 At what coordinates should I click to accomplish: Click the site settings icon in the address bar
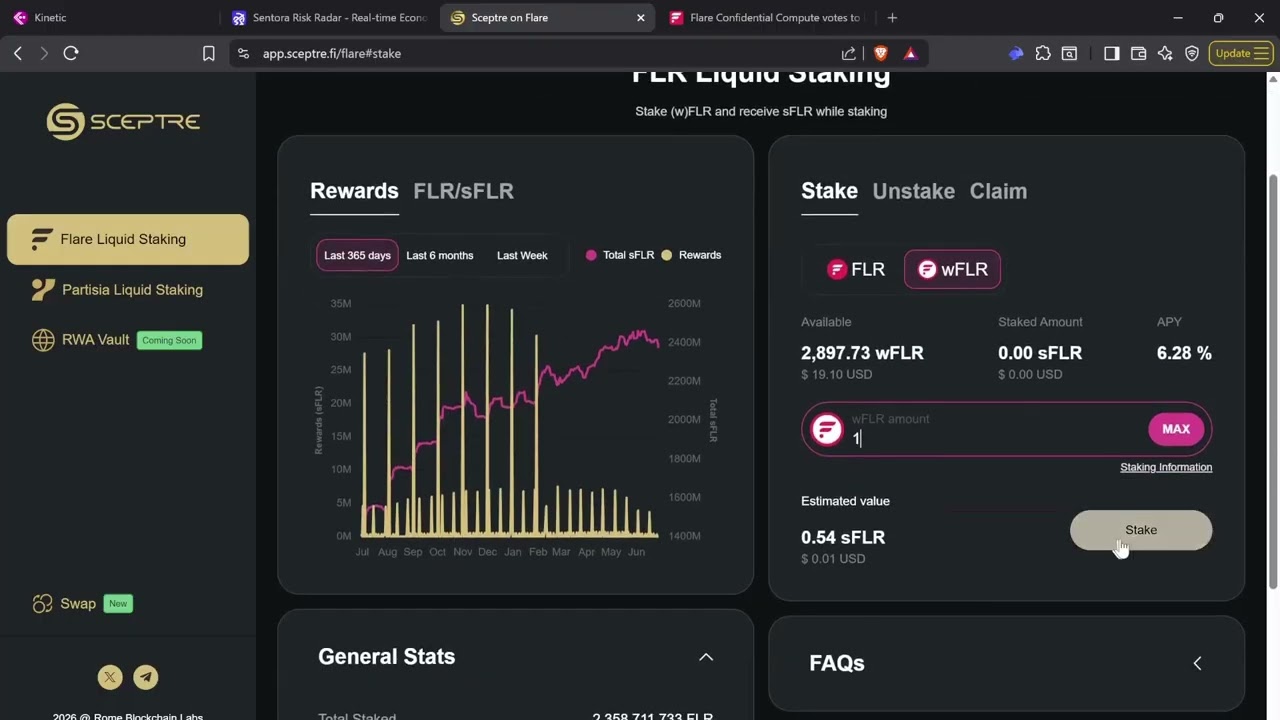(243, 53)
